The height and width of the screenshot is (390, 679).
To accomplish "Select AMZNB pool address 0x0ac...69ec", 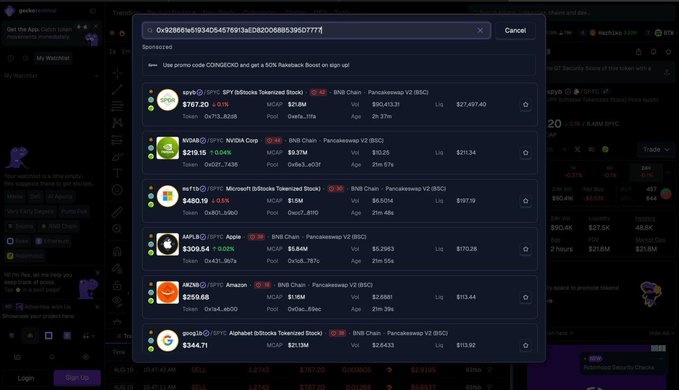I will (304, 309).
